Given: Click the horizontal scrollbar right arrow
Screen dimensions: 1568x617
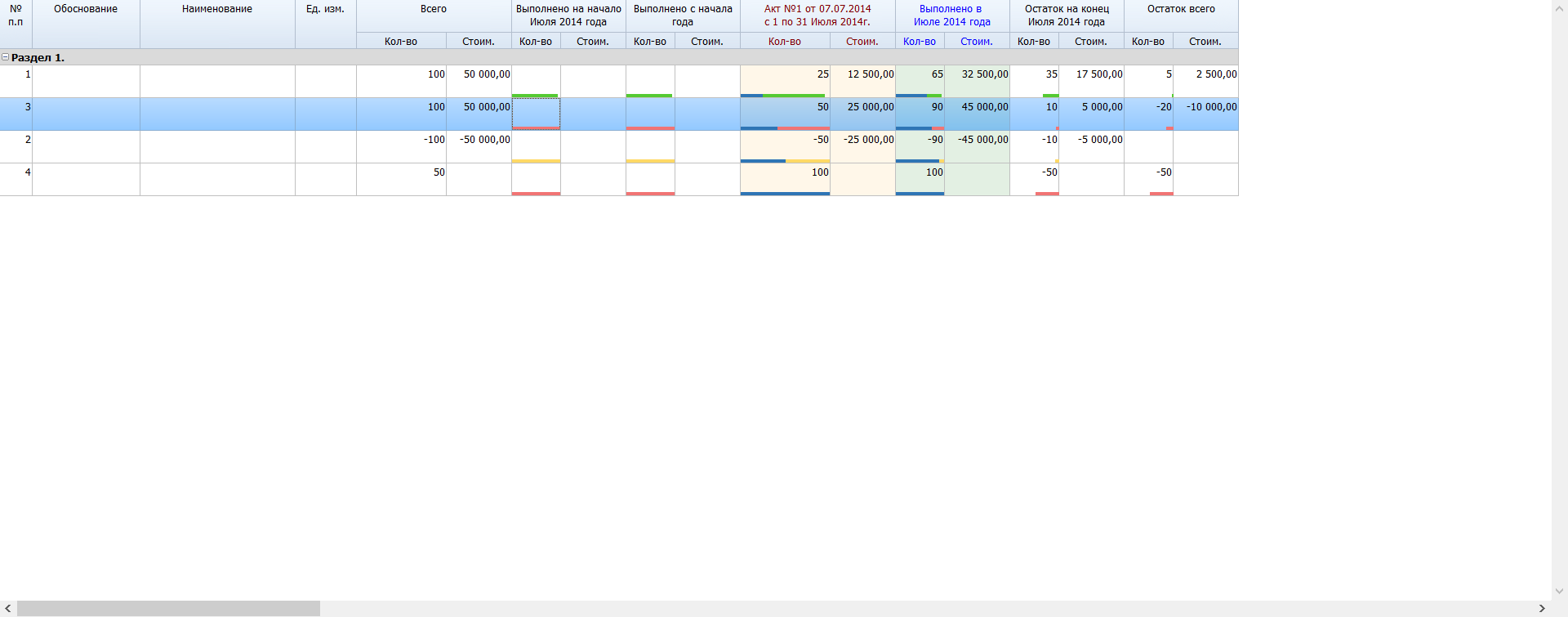Looking at the screenshot, I should click(1542, 609).
